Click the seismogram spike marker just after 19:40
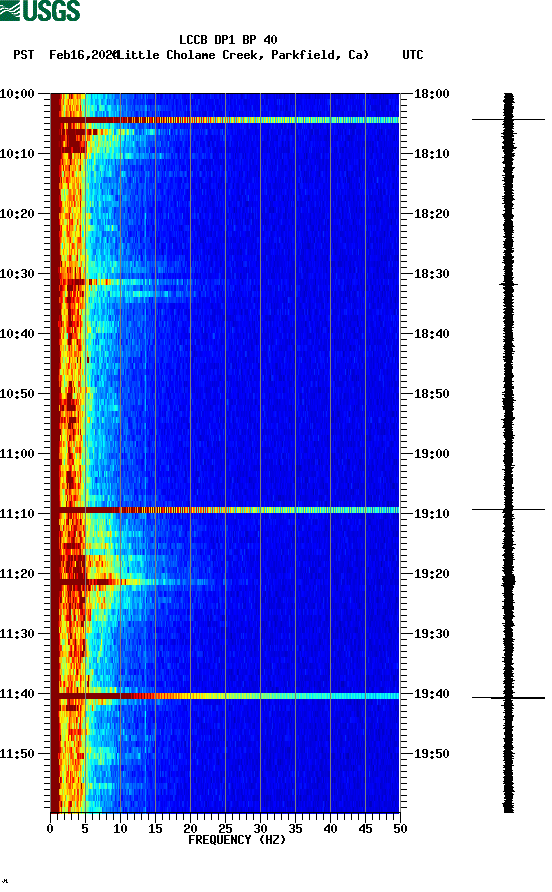 coord(508,697)
